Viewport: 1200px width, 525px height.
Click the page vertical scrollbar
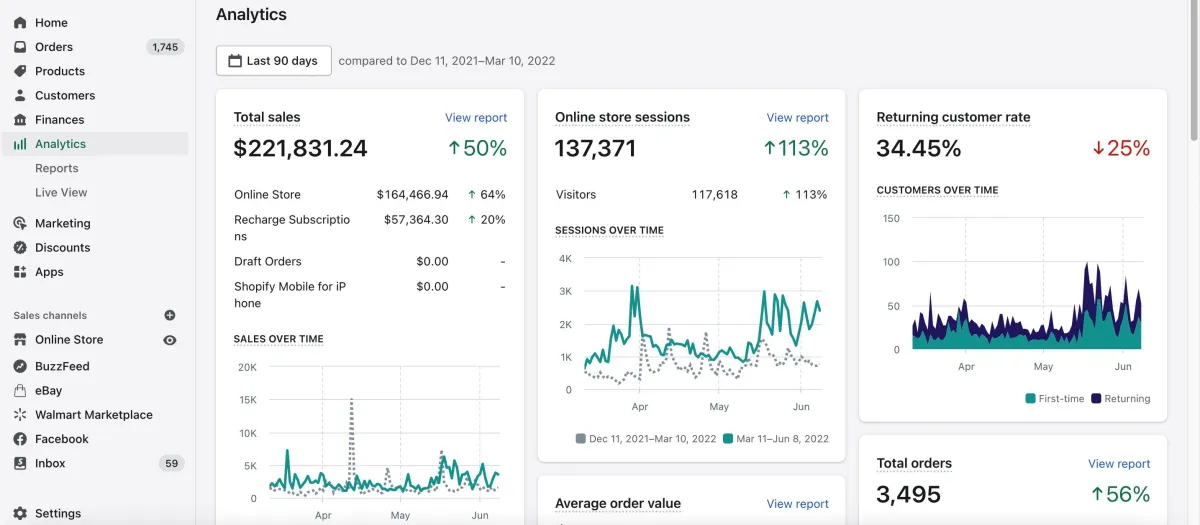click(x=1194, y=70)
